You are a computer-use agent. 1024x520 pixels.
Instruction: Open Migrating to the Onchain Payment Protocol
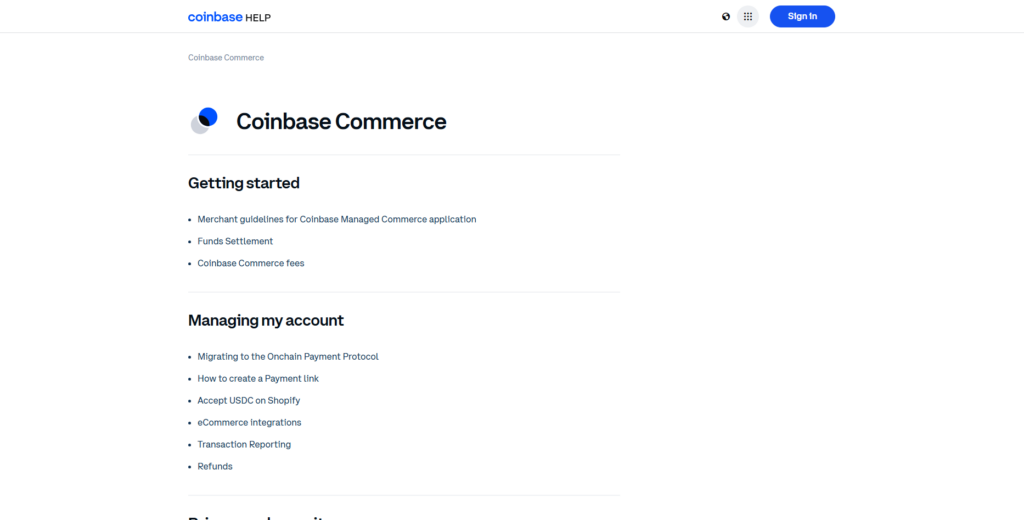point(288,357)
